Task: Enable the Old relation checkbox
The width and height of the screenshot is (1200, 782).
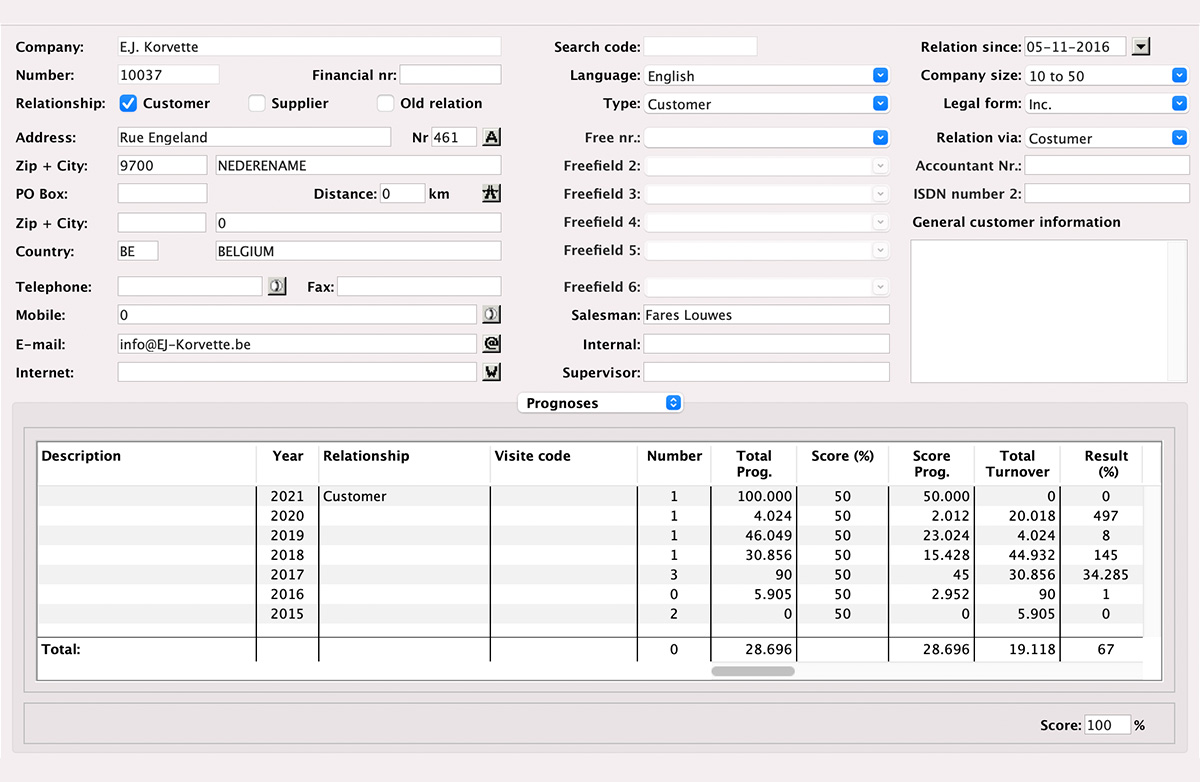Action: point(386,103)
